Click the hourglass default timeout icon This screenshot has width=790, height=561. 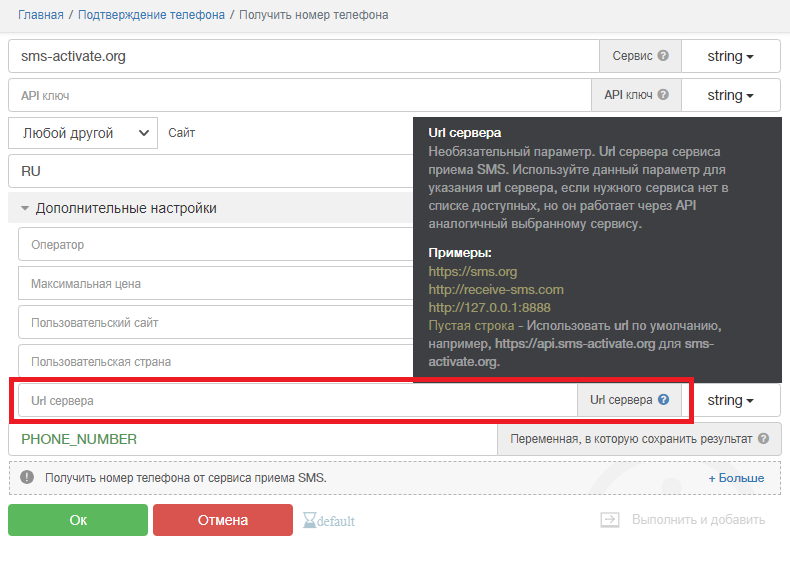point(310,520)
